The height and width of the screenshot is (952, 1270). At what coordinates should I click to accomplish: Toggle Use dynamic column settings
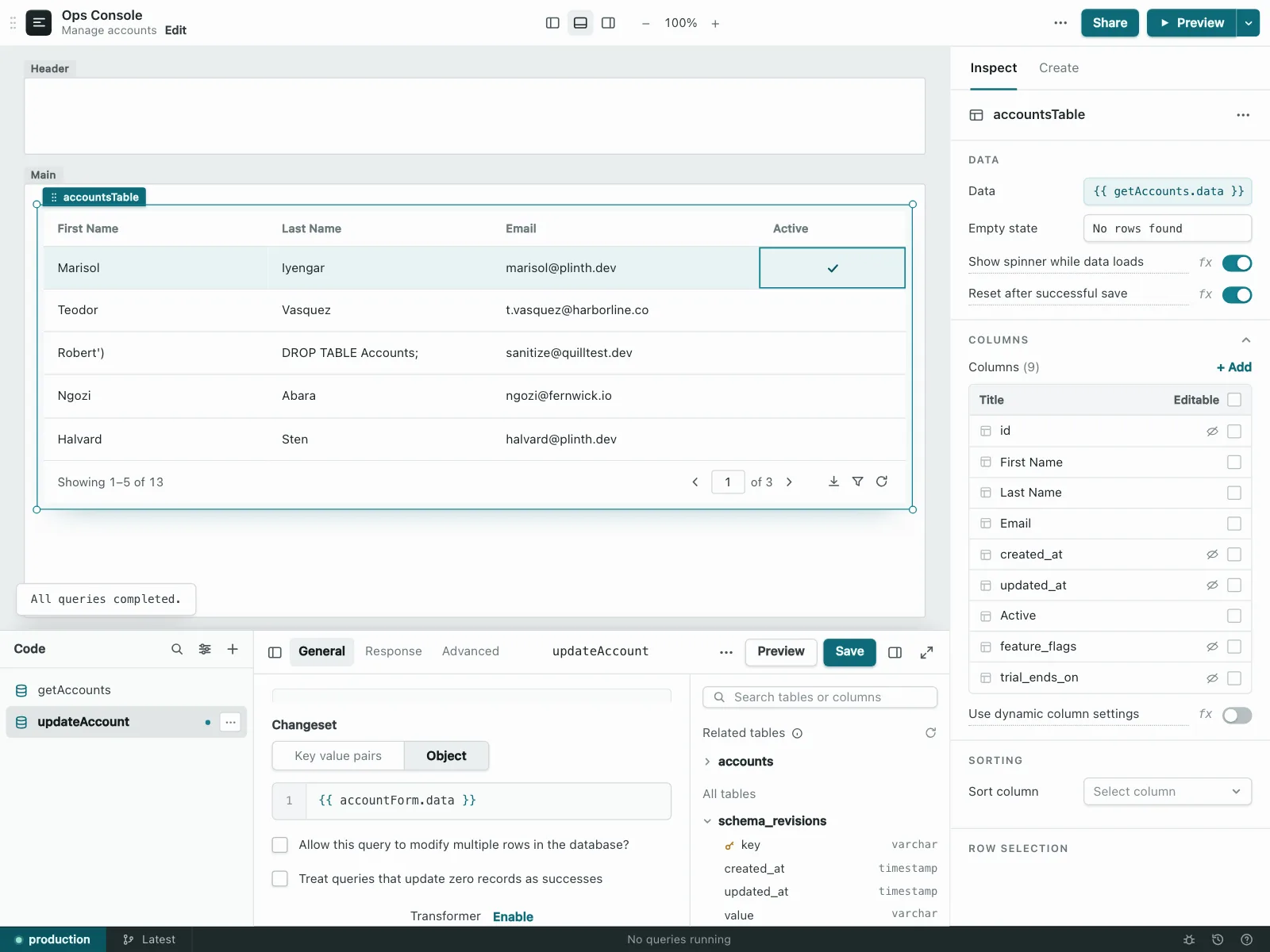pos(1237,715)
